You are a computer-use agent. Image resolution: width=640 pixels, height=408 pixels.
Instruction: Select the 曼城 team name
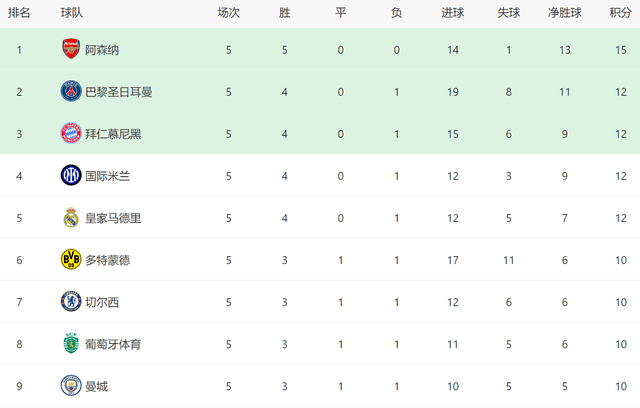pyautogui.click(x=96, y=386)
